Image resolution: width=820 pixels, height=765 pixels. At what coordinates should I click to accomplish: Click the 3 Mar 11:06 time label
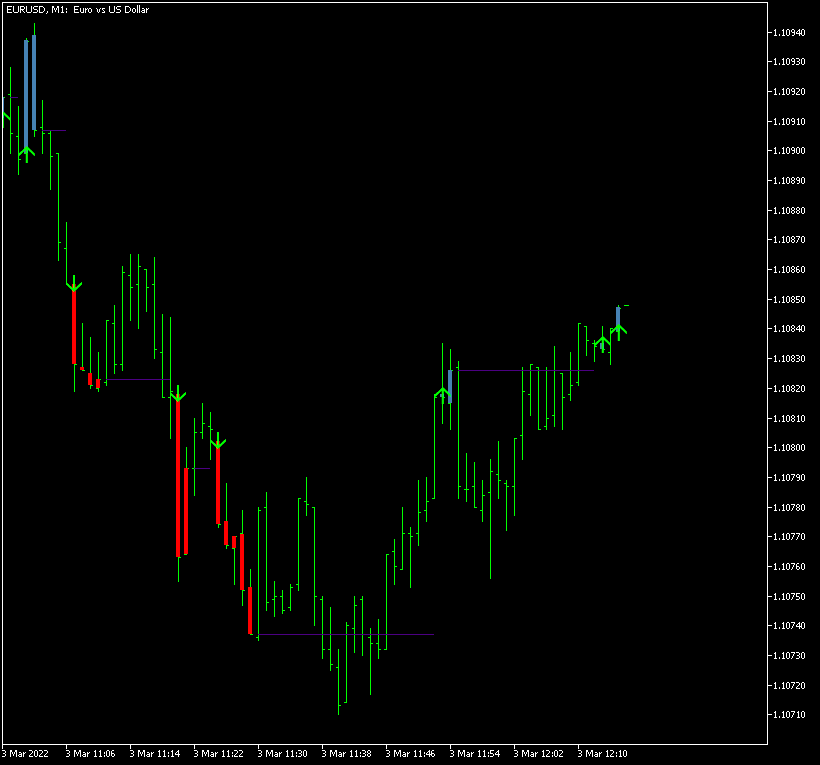pos(90,753)
